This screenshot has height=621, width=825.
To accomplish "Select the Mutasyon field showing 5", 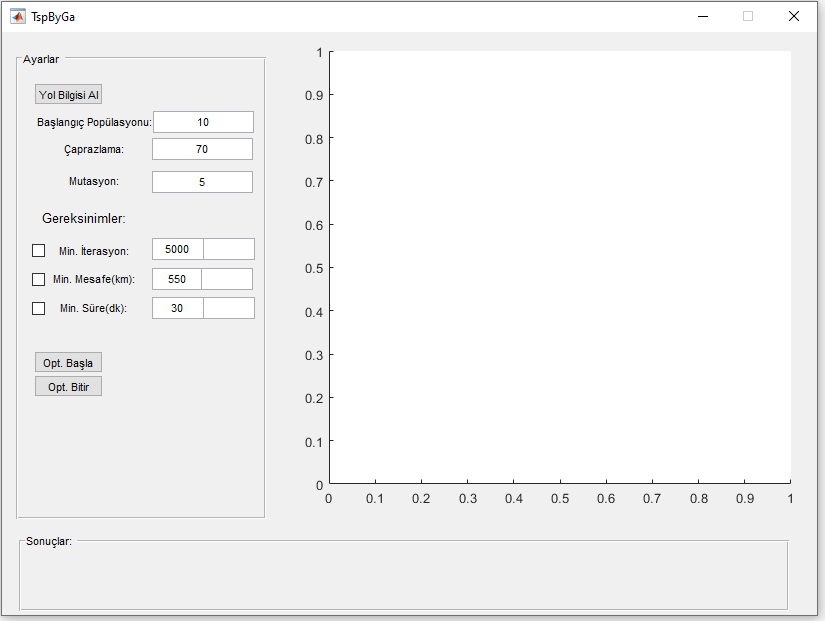I will click(x=201, y=181).
